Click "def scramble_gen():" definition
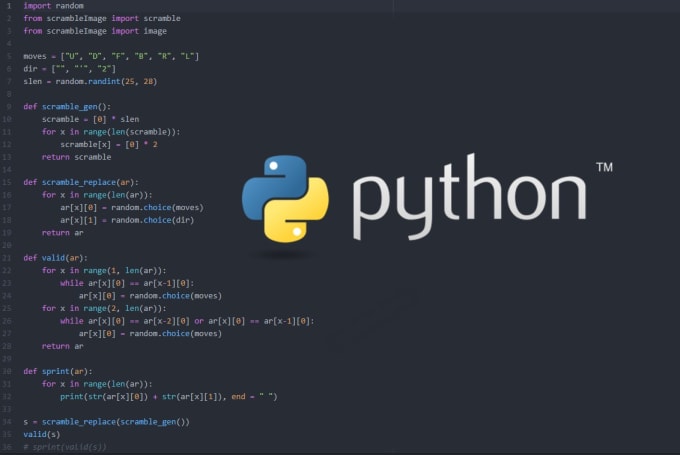 pyautogui.click(x=67, y=106)
